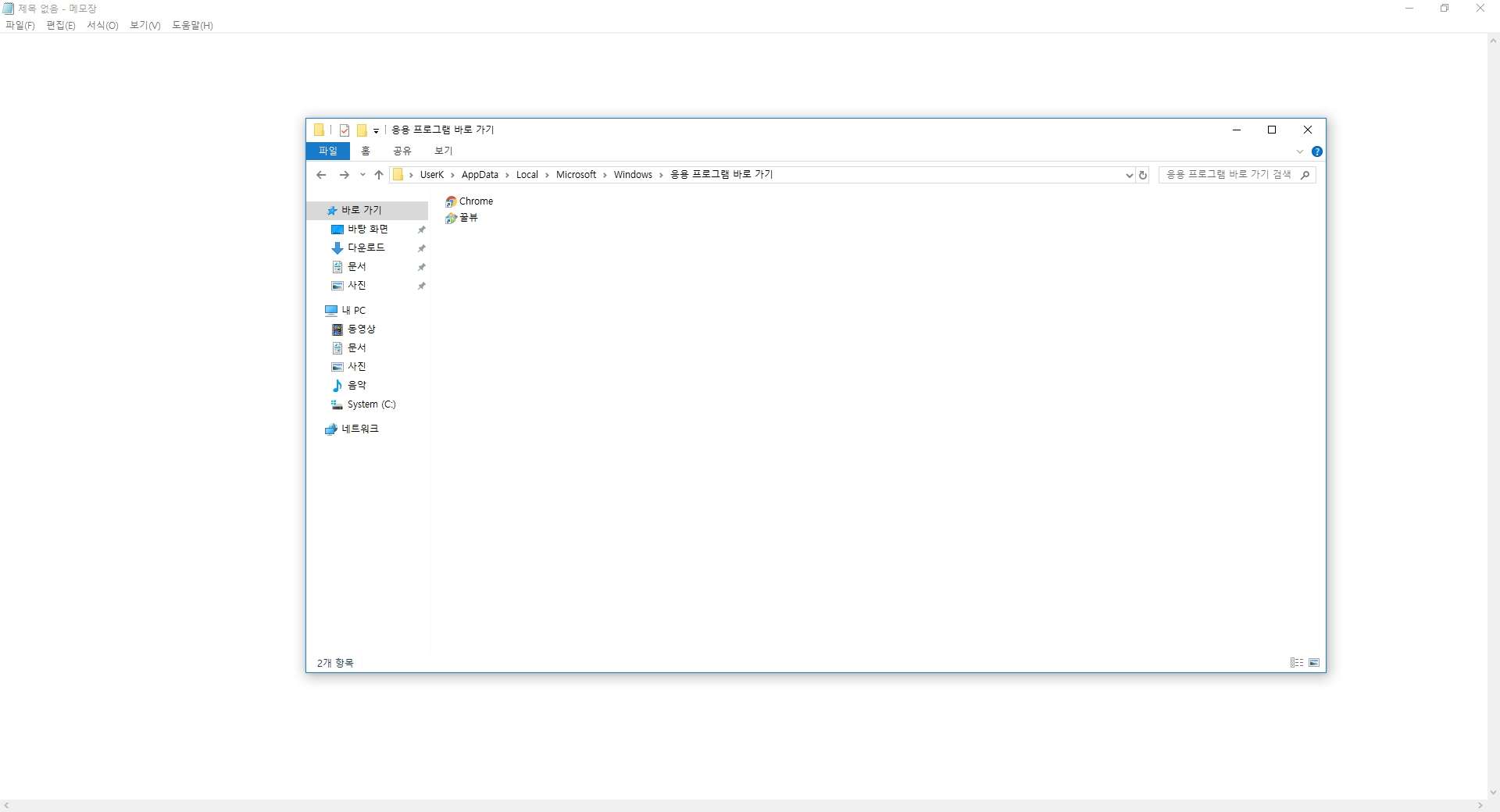1500x812 pixels.
Task: Switch to details view in status bar
Action: [x=1297, y=663]
